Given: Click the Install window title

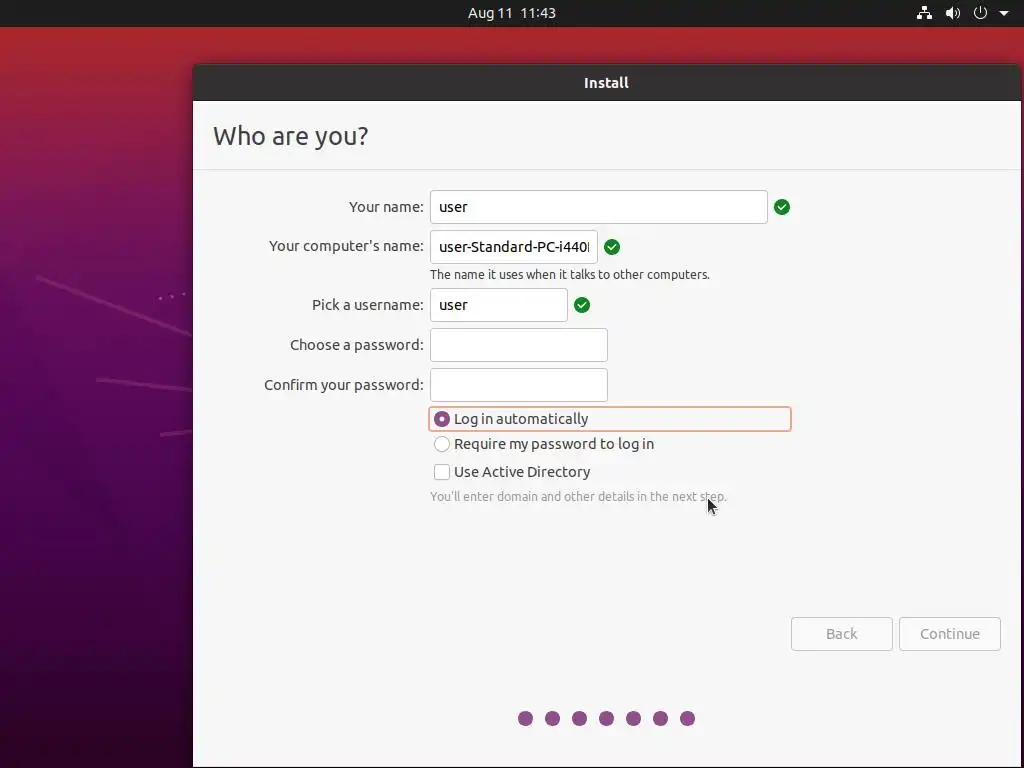Looking at the screenshot, I should point(606,83).
